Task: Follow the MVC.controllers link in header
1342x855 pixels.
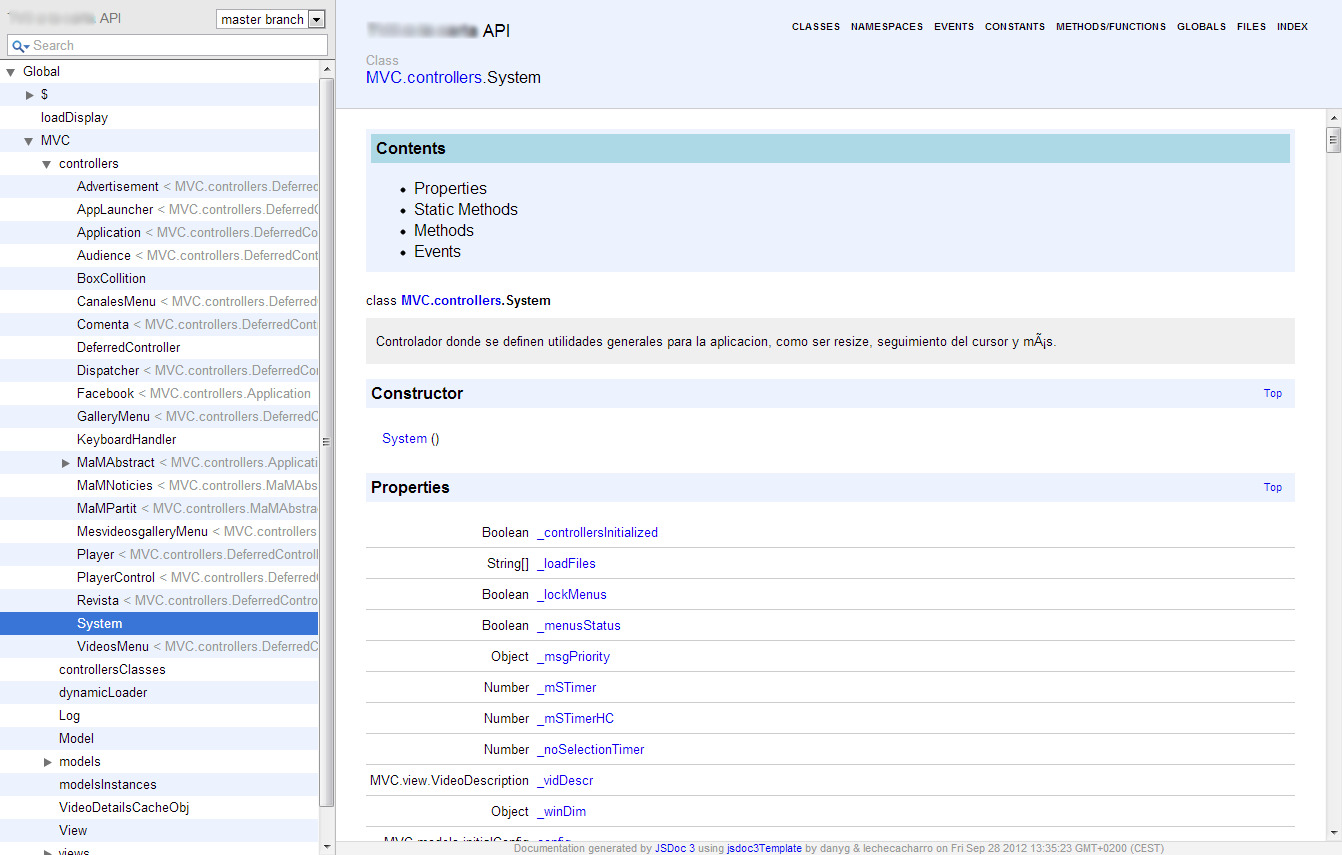Action: tap(424, 77)
